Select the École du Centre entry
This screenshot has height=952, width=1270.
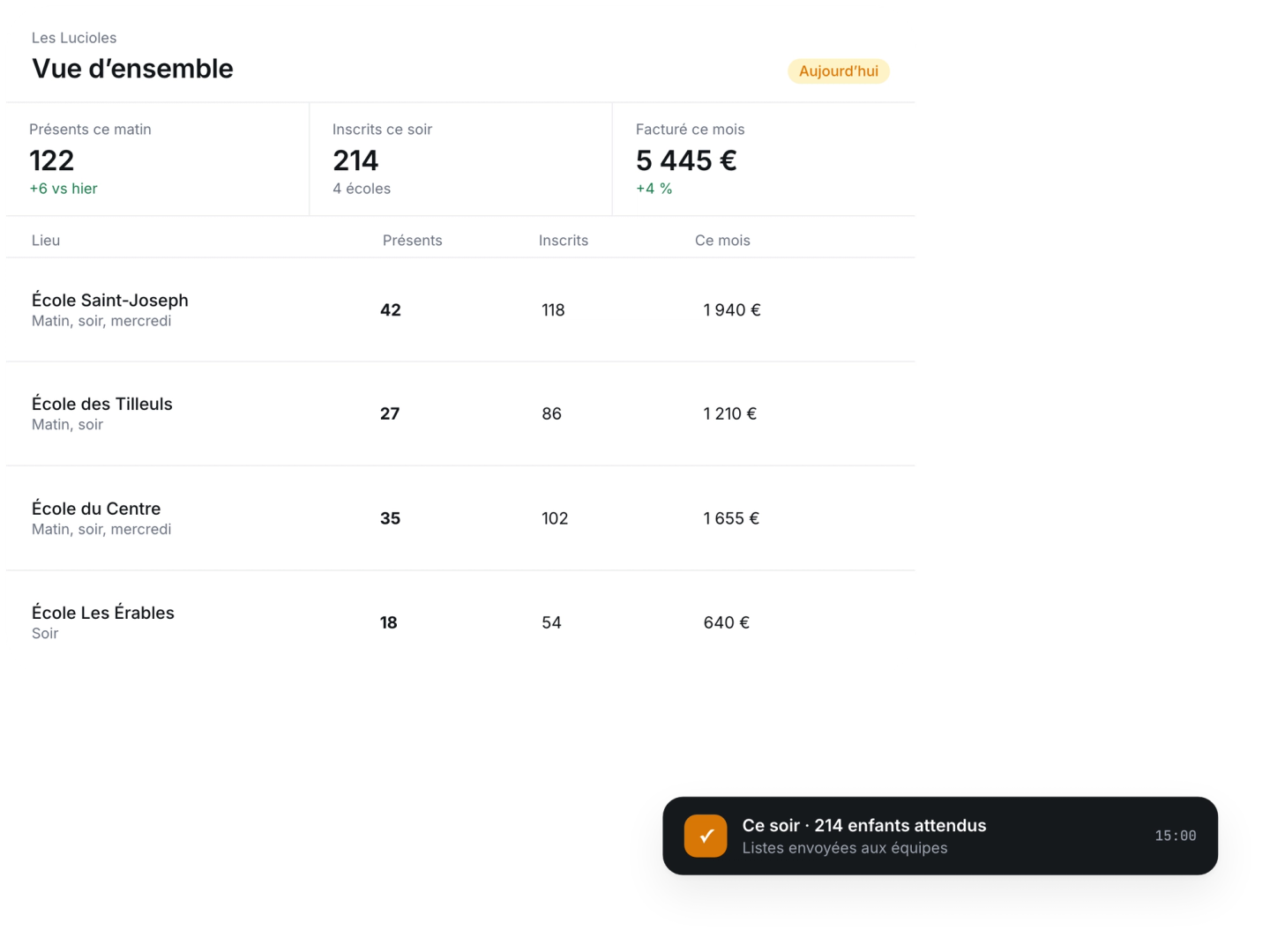(x=460, y=518)
